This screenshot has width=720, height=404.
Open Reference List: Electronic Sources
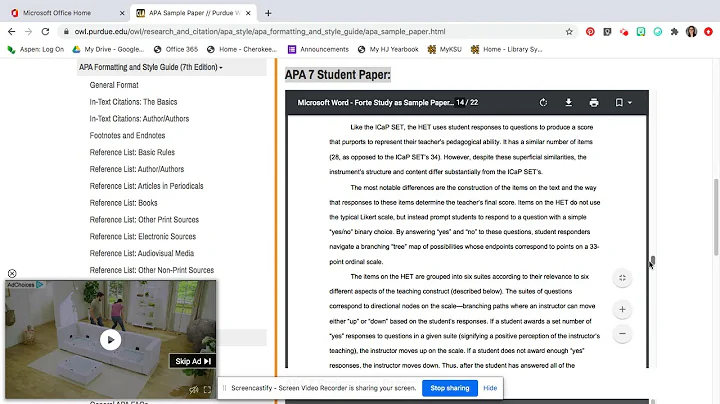click(143, 236)
